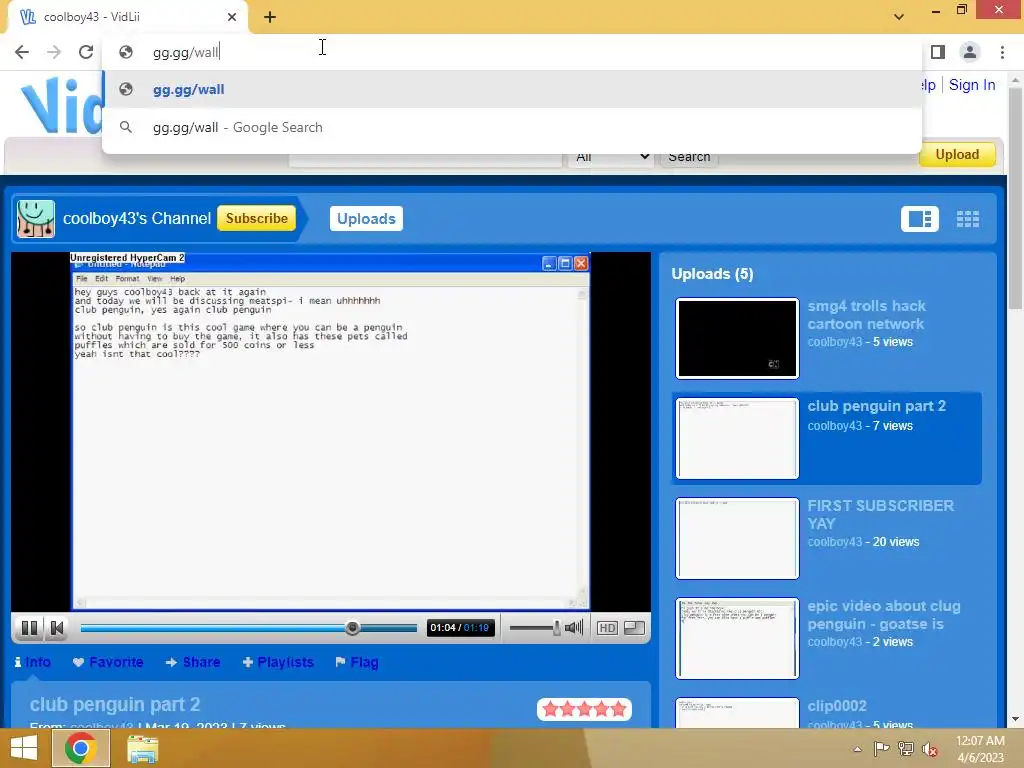This screenshot has height=768, width=1024.
Task: Open FIRST SUBSCRIBER YAY thumbnail
Action: (x=737, y=538)
